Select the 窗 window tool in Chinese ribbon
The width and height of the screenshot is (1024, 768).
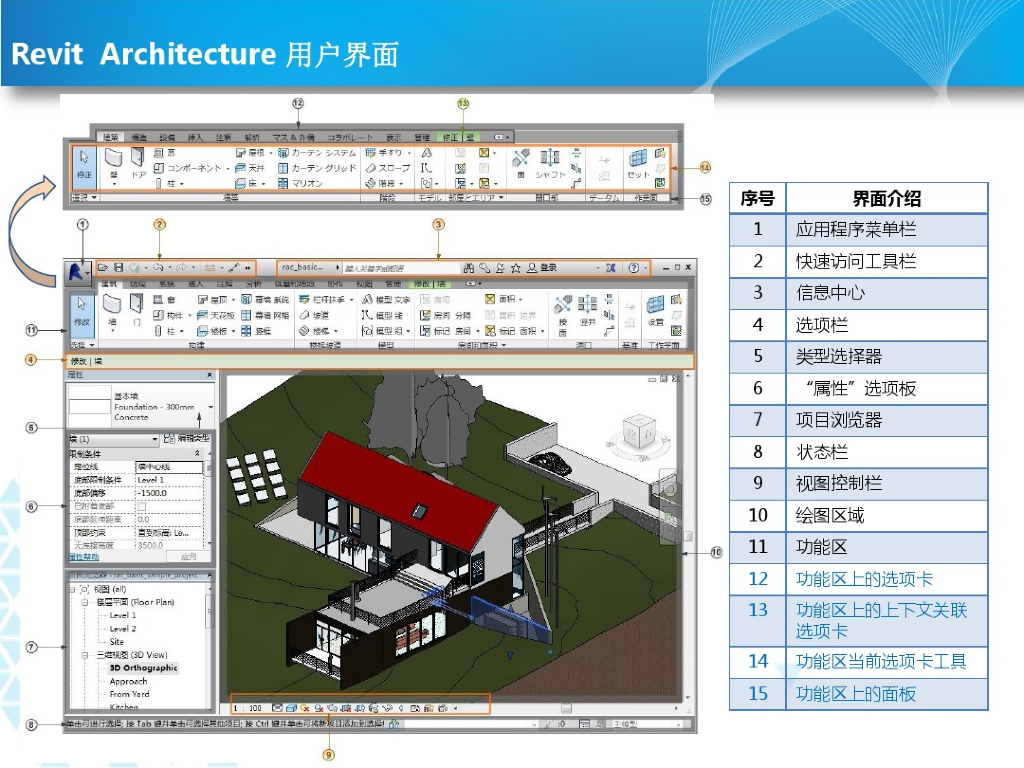pos(165,300)
